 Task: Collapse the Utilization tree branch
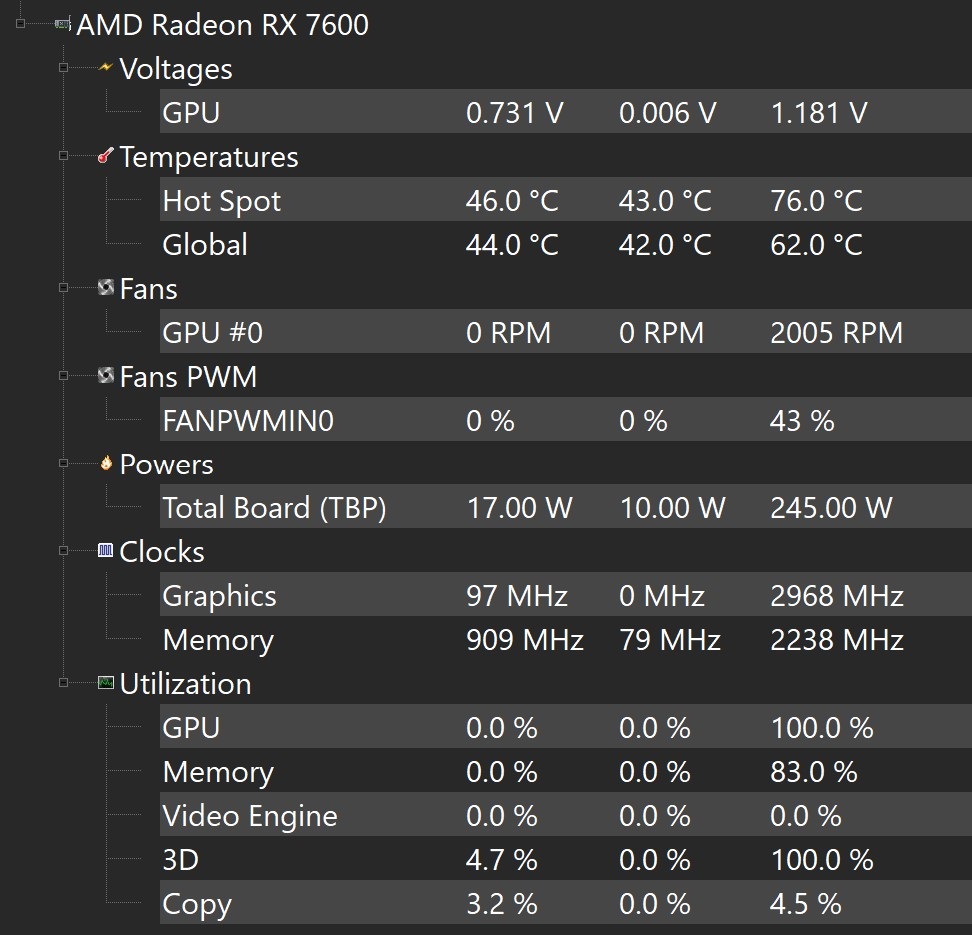click(x=64, y=683)
